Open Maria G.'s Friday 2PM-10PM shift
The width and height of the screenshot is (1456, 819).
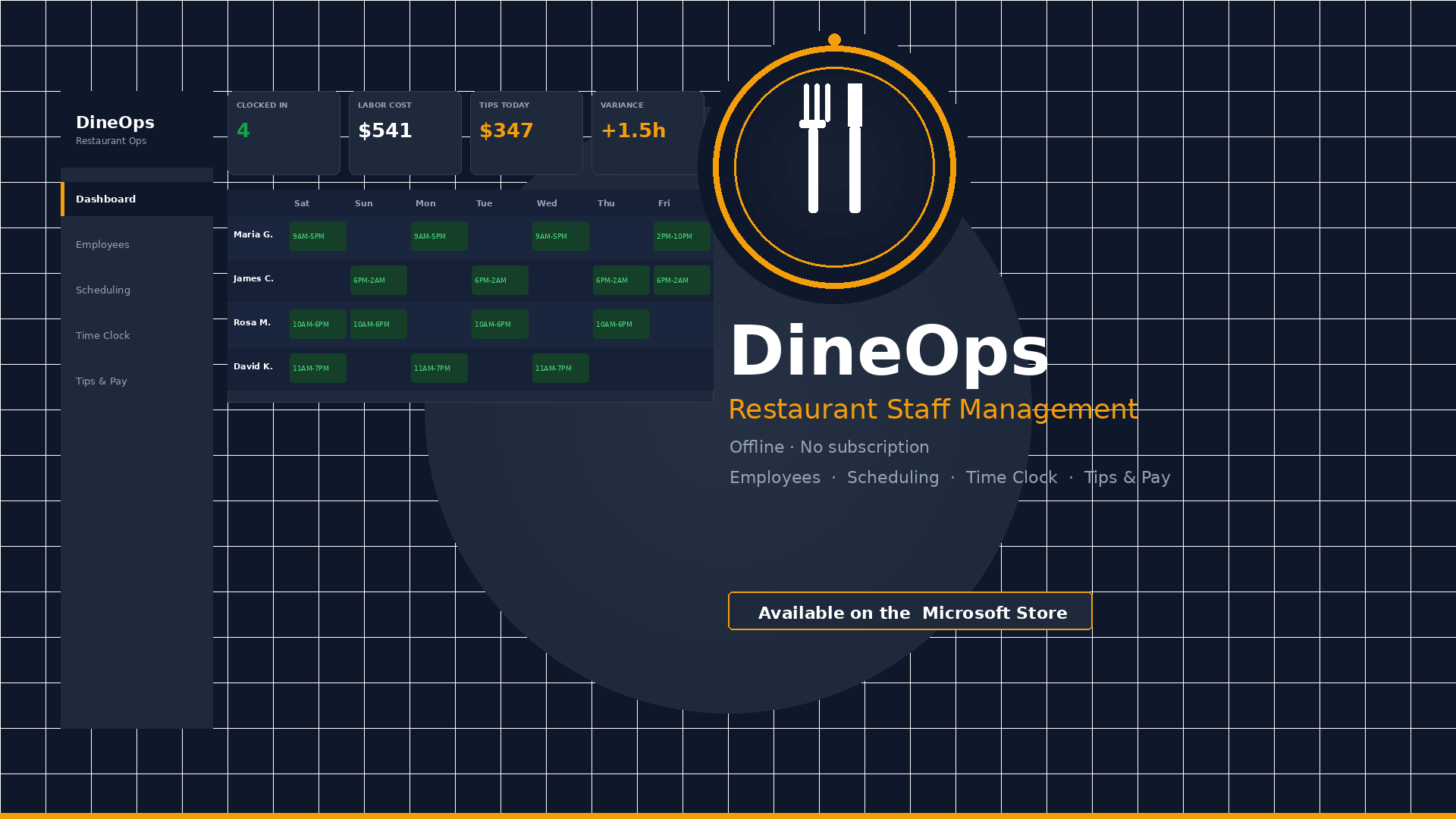point(682,236)
